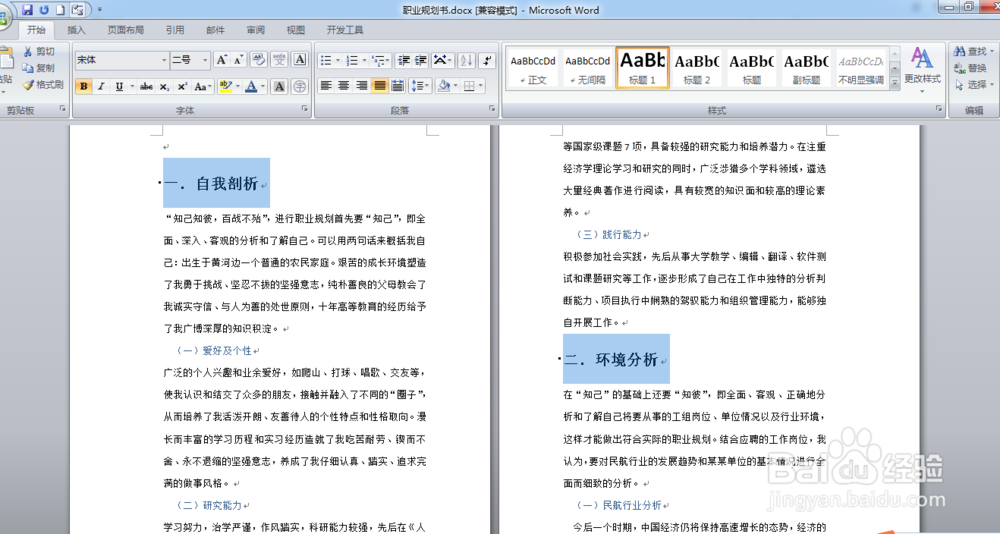Toggle Subscript formatting

(x=164, y=86)
